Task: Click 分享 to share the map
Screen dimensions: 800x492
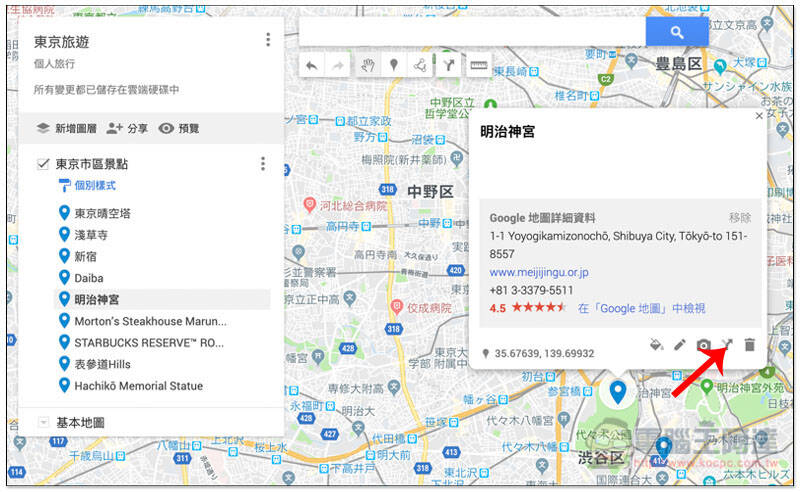Action: pos(128,129)
